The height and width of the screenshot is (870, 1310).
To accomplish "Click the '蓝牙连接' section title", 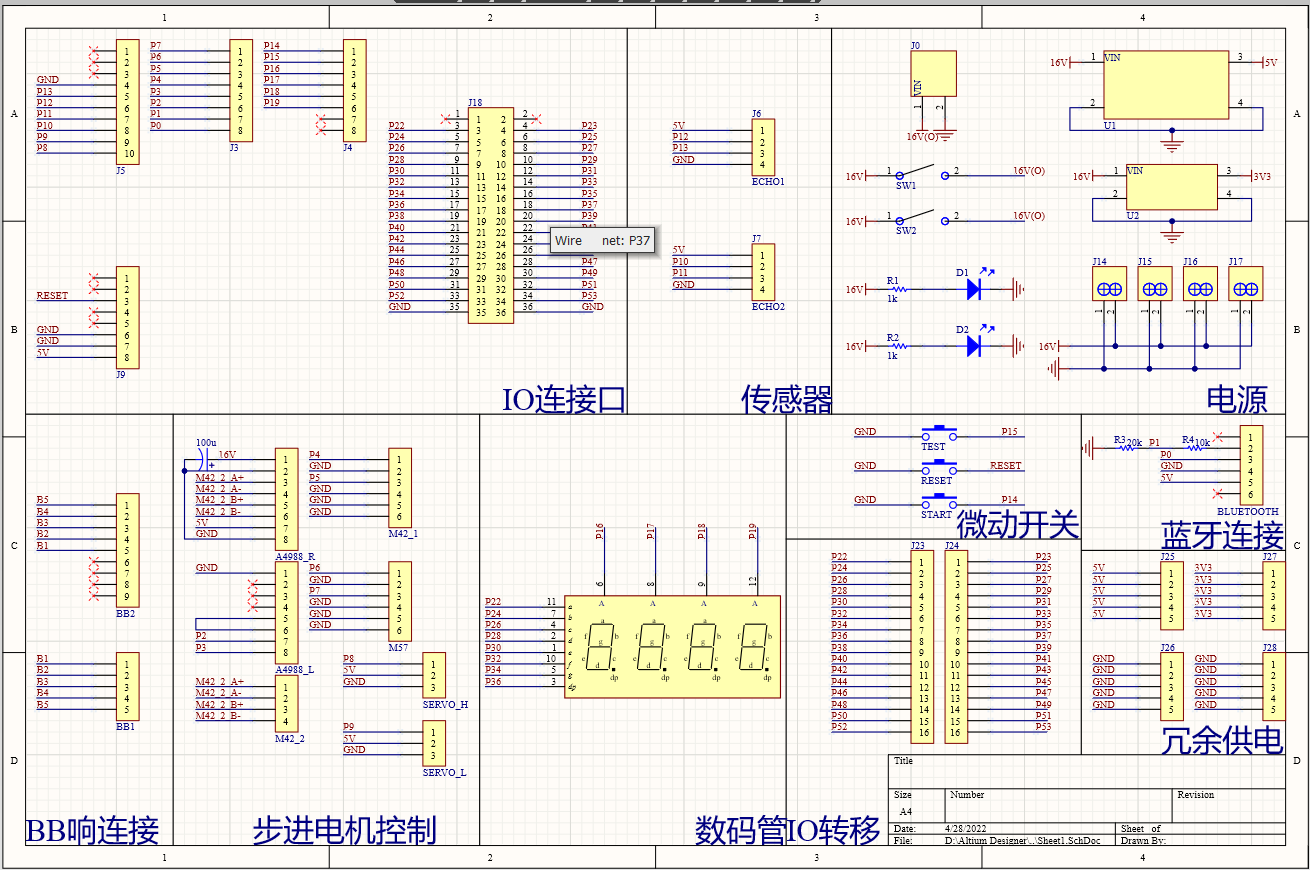I will pos(1222,535).
